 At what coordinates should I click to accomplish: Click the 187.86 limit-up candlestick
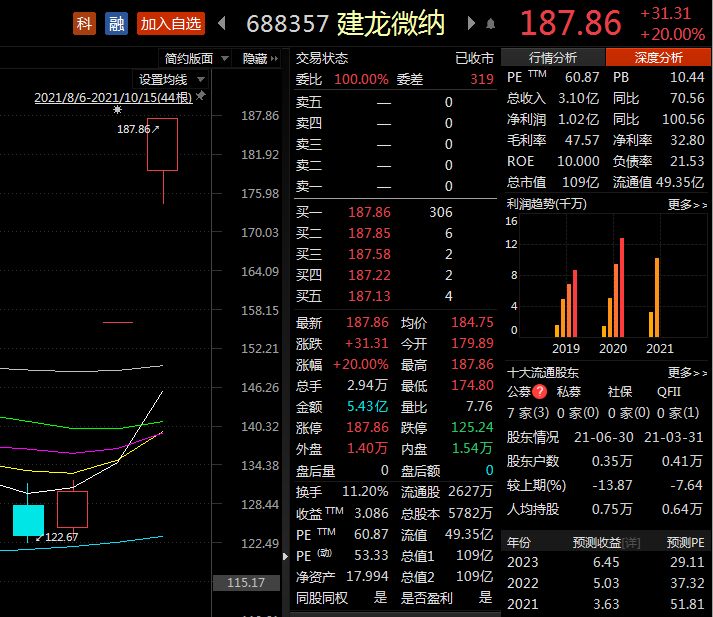coord(162,145)
